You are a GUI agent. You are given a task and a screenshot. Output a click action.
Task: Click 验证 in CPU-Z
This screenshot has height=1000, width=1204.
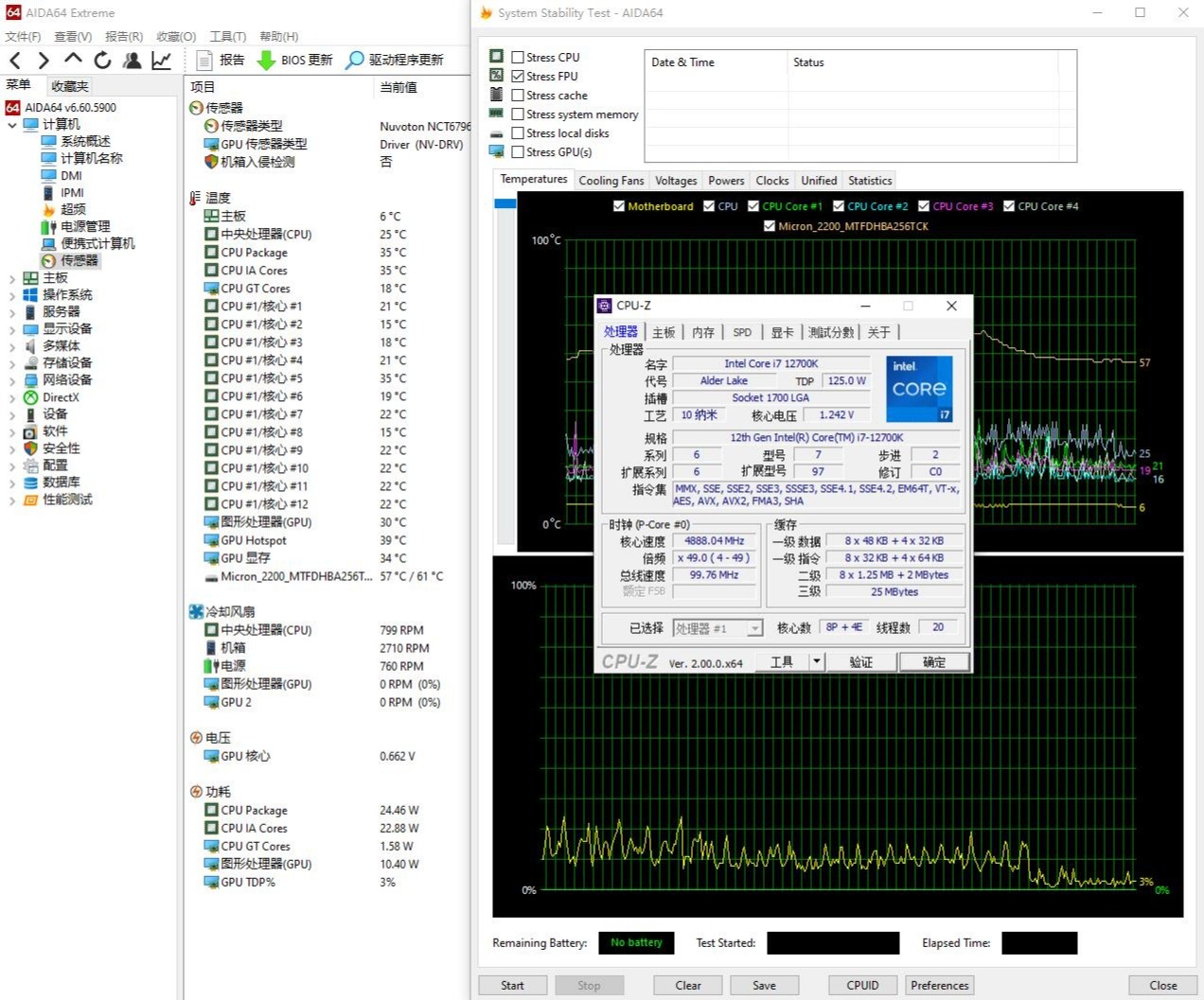tap(860, 661)
